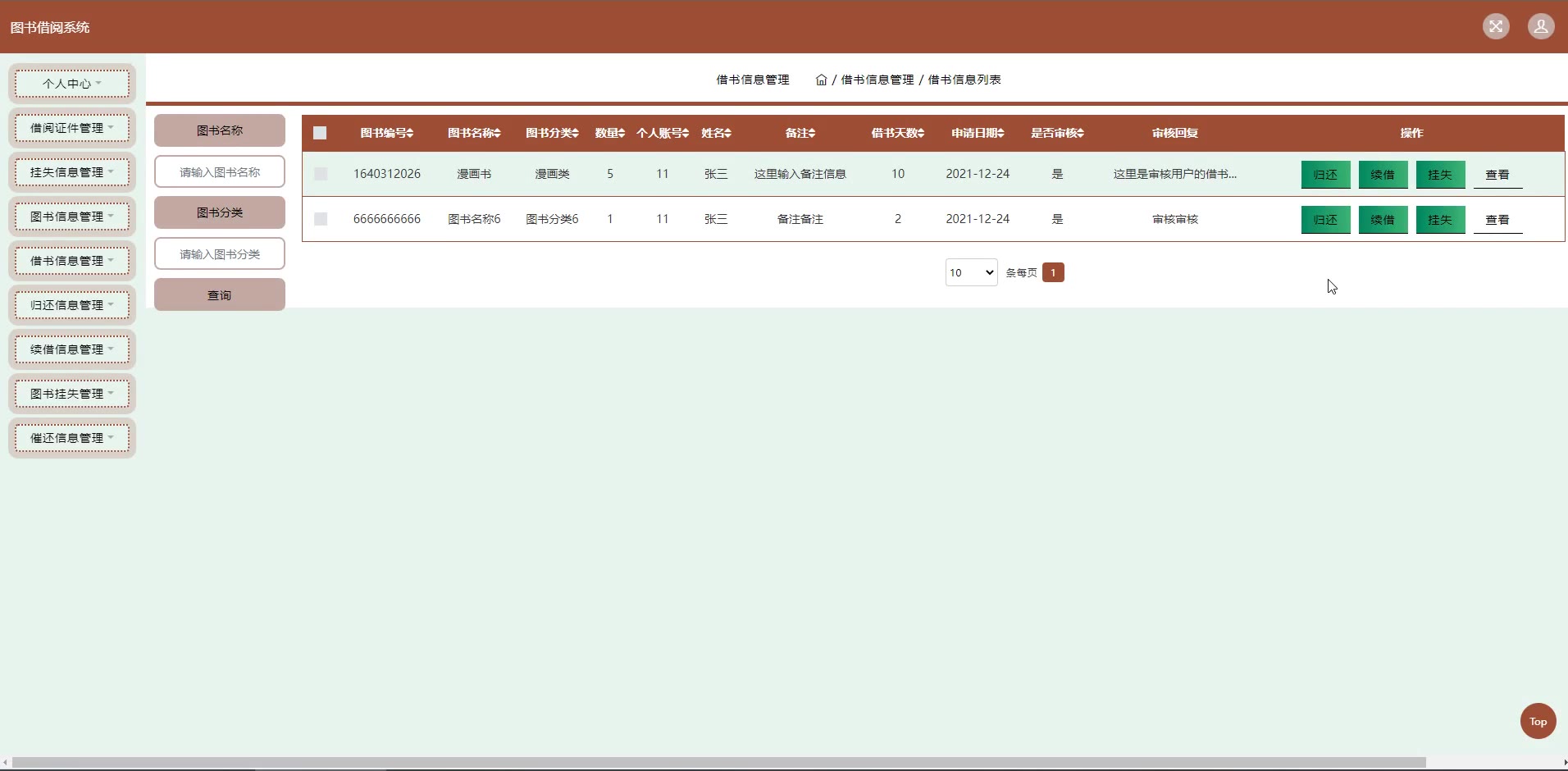Expand the 个人中心 sidebar menu

pyautogui.click(x=72, y=84)
